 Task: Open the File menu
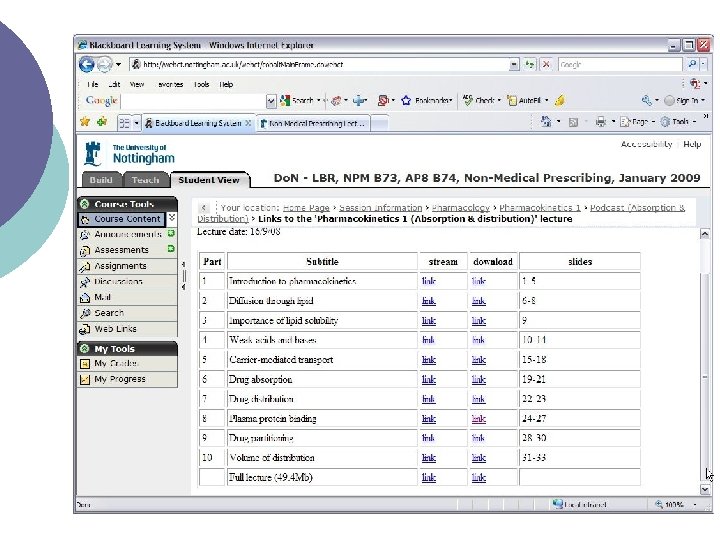click(x=92, y=84)
